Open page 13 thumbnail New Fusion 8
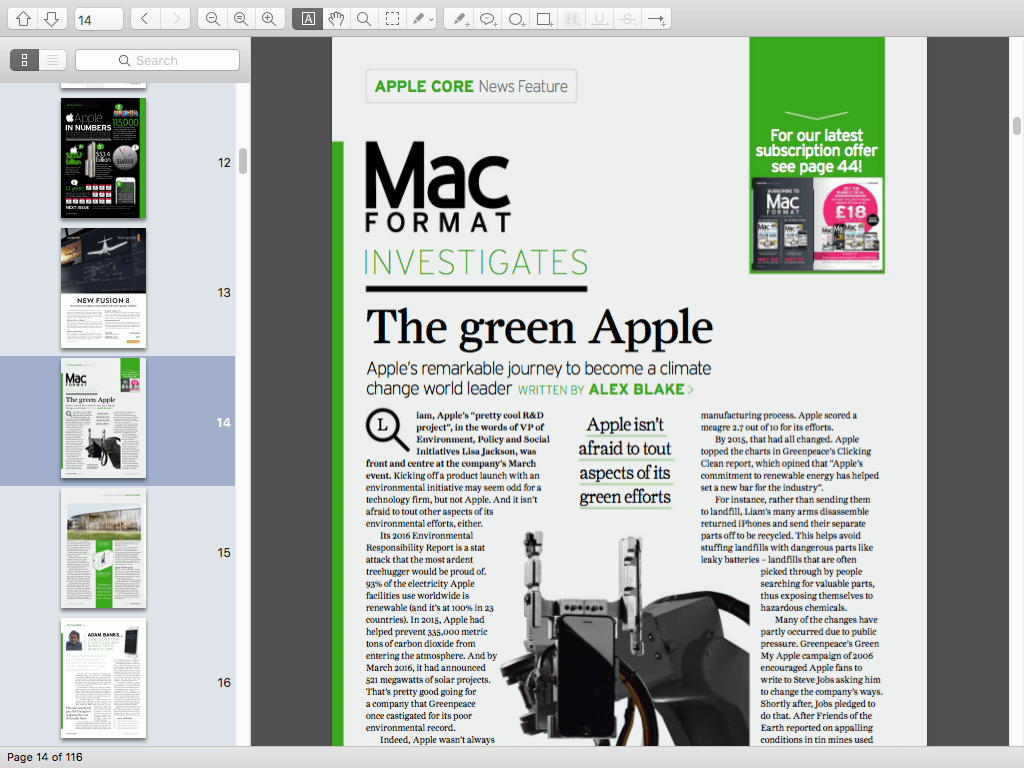1024x768 pixels. [103, 288]
